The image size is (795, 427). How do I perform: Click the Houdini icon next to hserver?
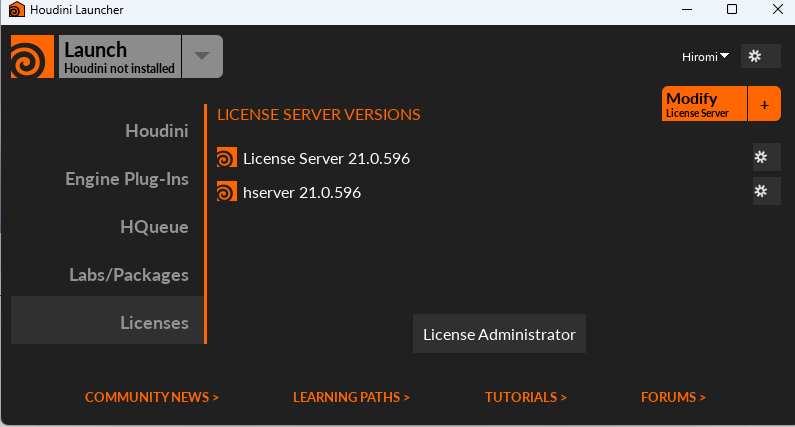coord(227,192)
